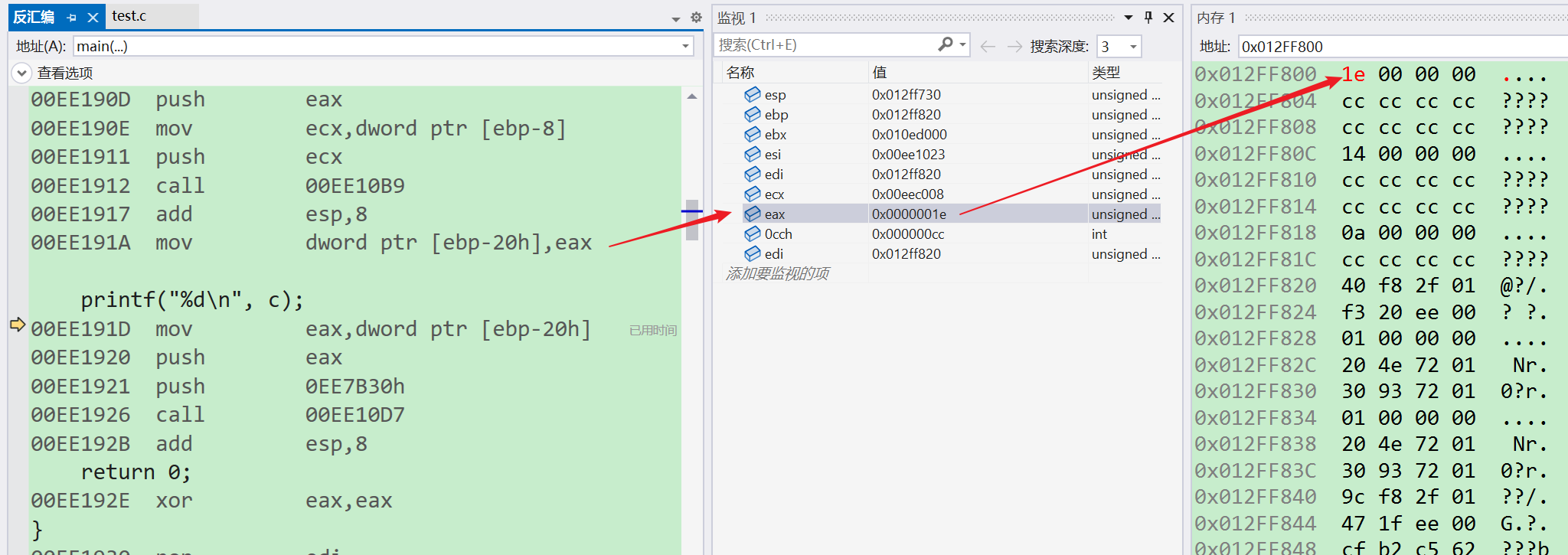Pin the 反汇编 tab

pos(71,17)
